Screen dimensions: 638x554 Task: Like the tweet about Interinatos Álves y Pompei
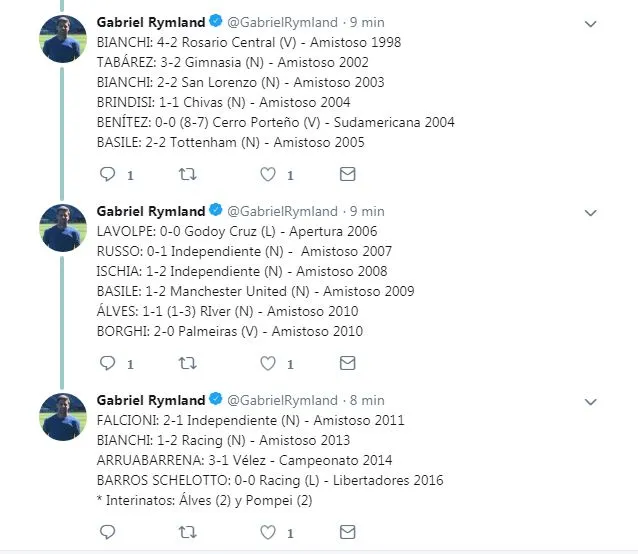pos(267,532)
